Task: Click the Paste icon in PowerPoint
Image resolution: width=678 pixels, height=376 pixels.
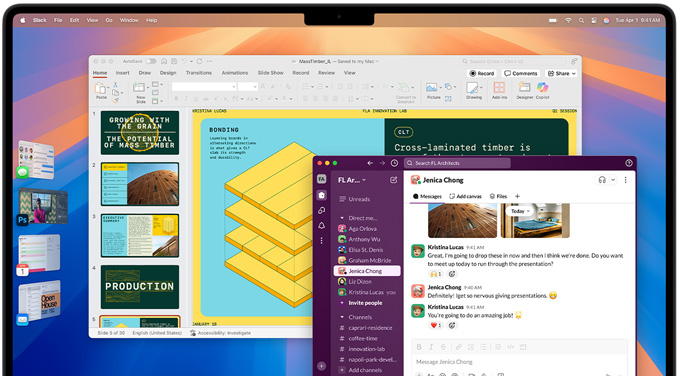Action: 100,89
